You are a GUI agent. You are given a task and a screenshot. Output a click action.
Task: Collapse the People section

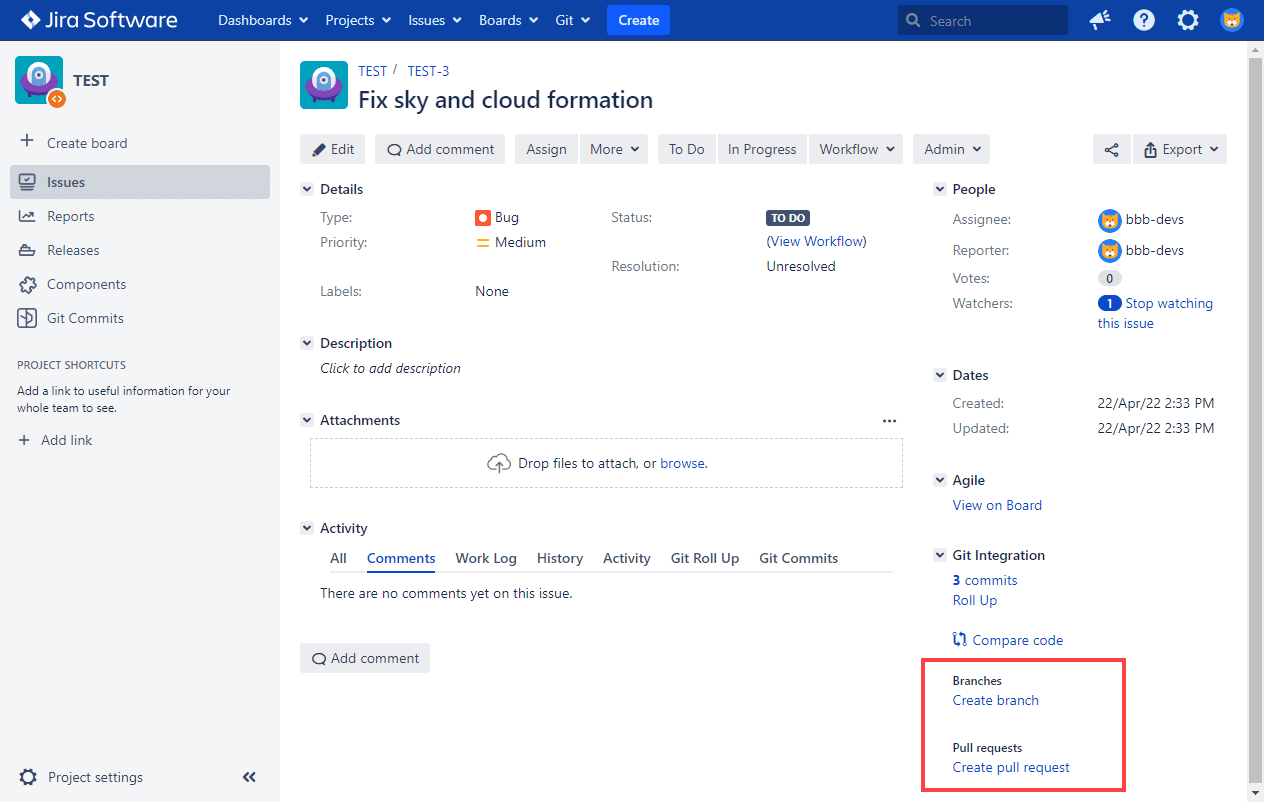(x=940, y=189)
